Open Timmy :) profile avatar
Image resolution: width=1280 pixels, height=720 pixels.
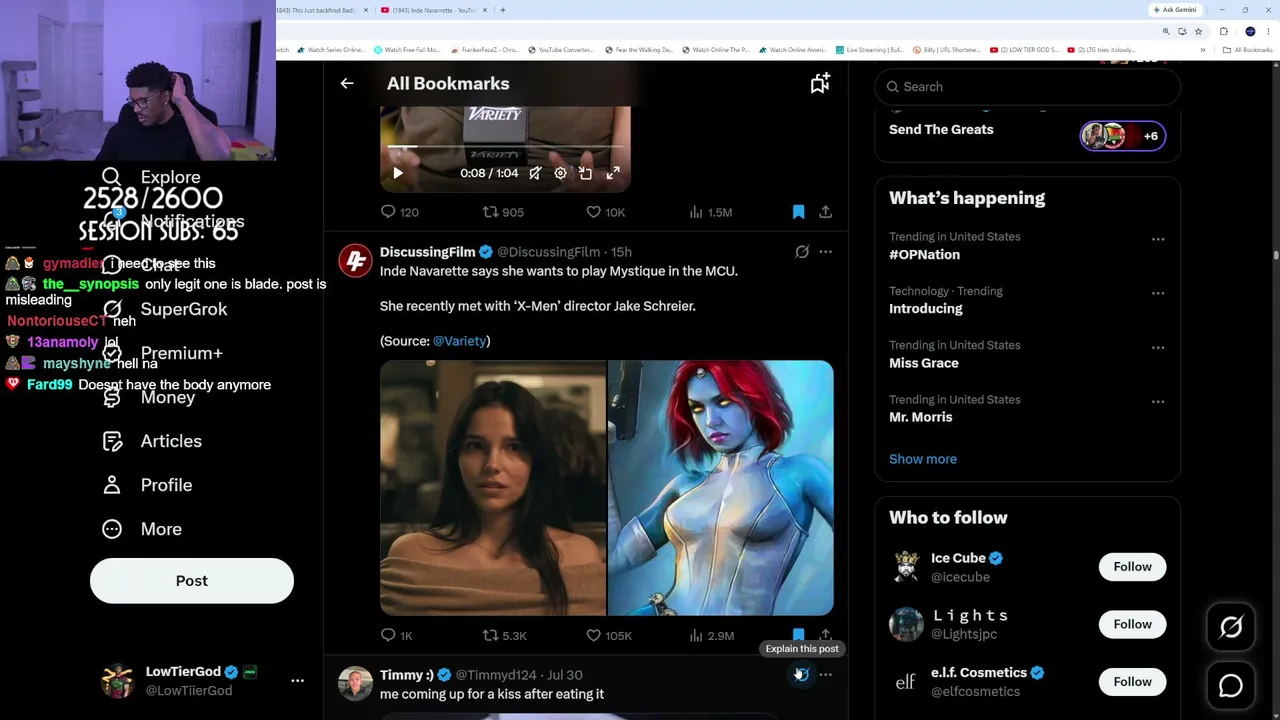pos(355,684)
